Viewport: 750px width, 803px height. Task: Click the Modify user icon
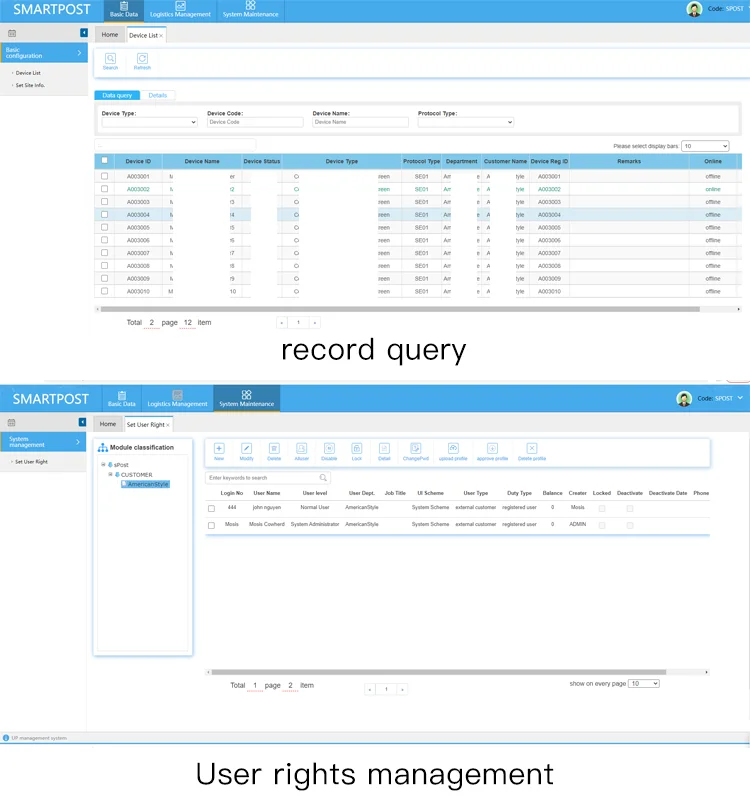click(246, 449)
